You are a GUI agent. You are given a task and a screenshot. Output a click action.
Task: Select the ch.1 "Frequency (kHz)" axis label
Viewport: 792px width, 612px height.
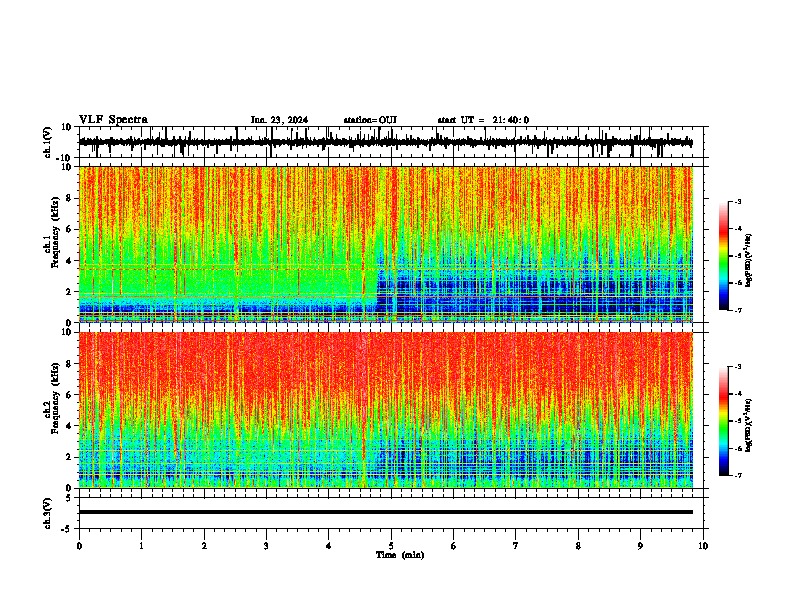[x=55, y=232]
